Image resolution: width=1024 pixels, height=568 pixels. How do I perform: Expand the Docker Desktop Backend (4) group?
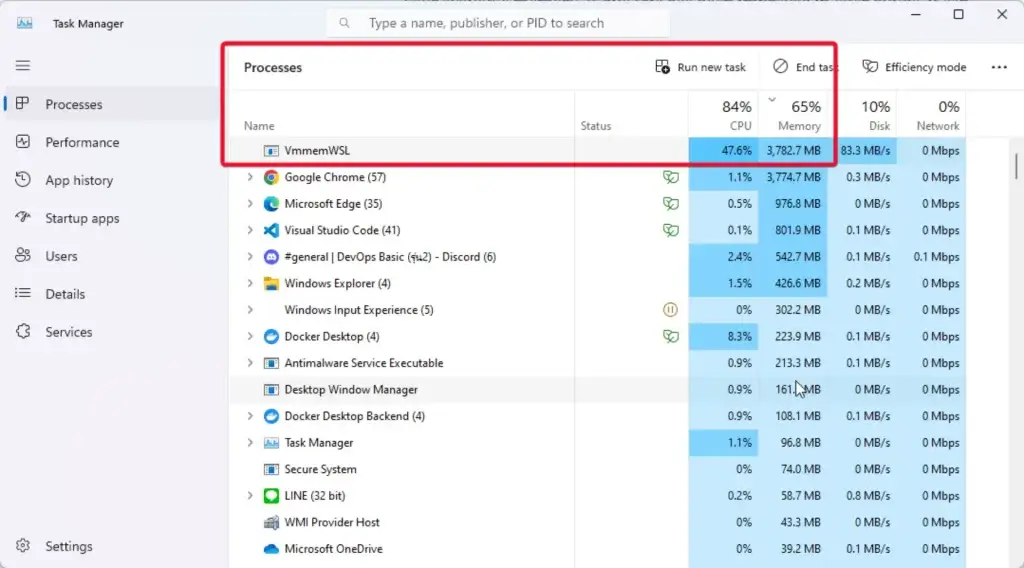[250, 416]
